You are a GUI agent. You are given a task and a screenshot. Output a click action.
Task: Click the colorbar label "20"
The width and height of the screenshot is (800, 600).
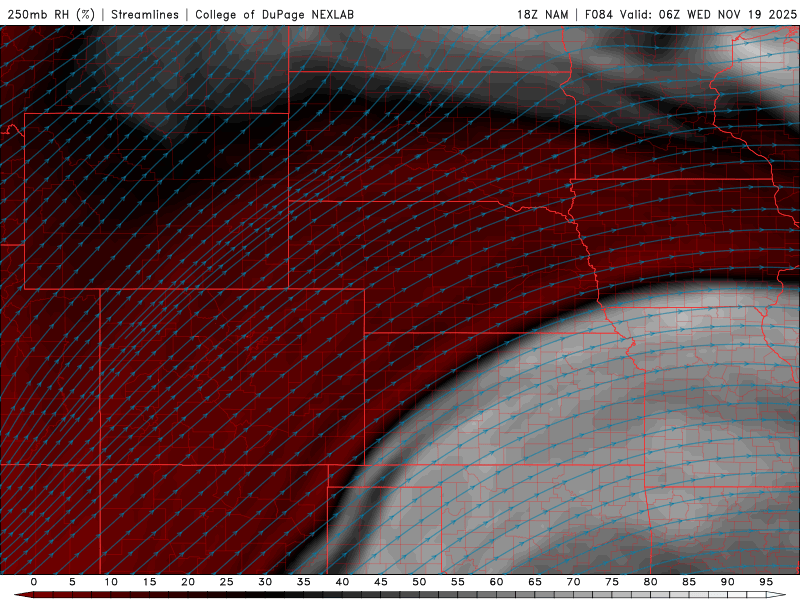coord(188,582)
